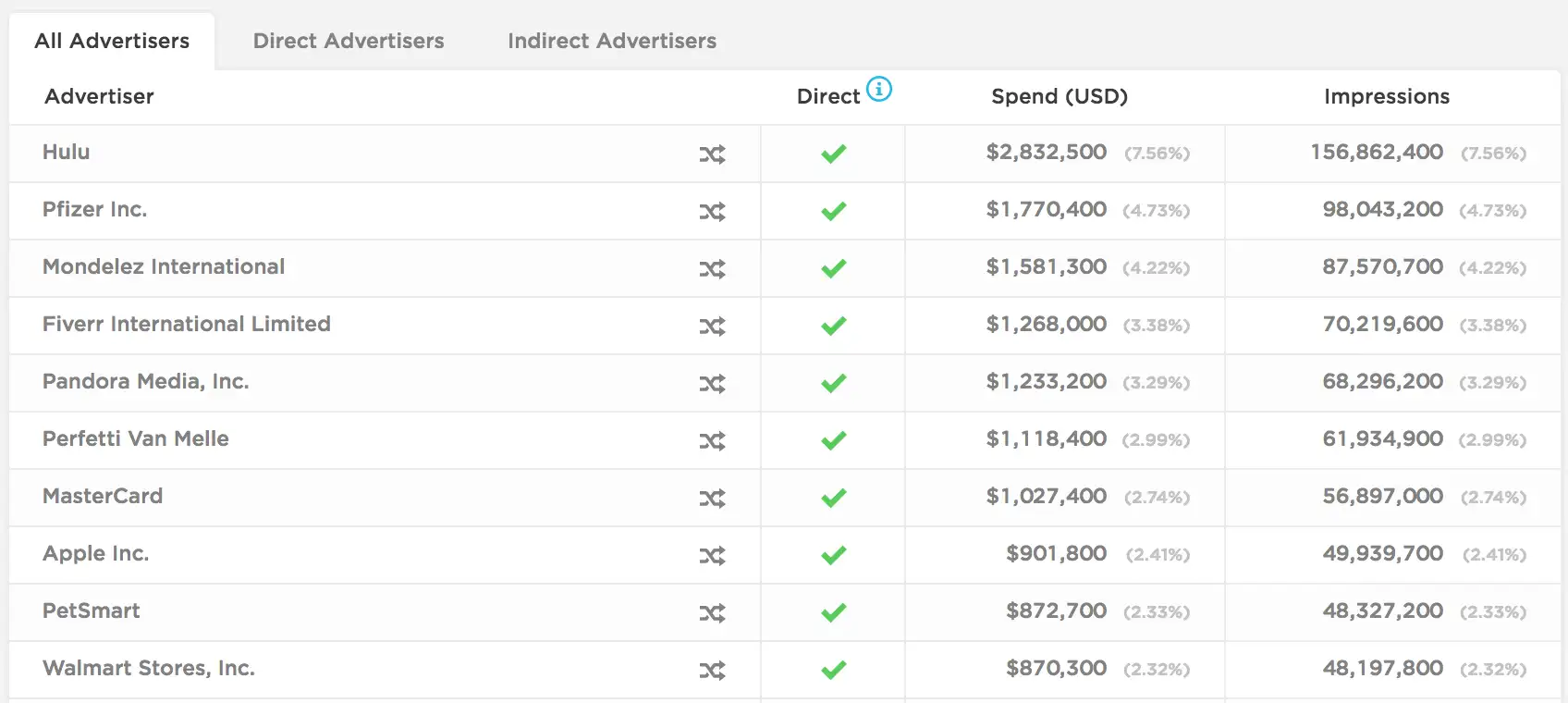1568x703 pixels.
Task: Open the Apple Inc. advertiser name
Action: coord(96,553)
